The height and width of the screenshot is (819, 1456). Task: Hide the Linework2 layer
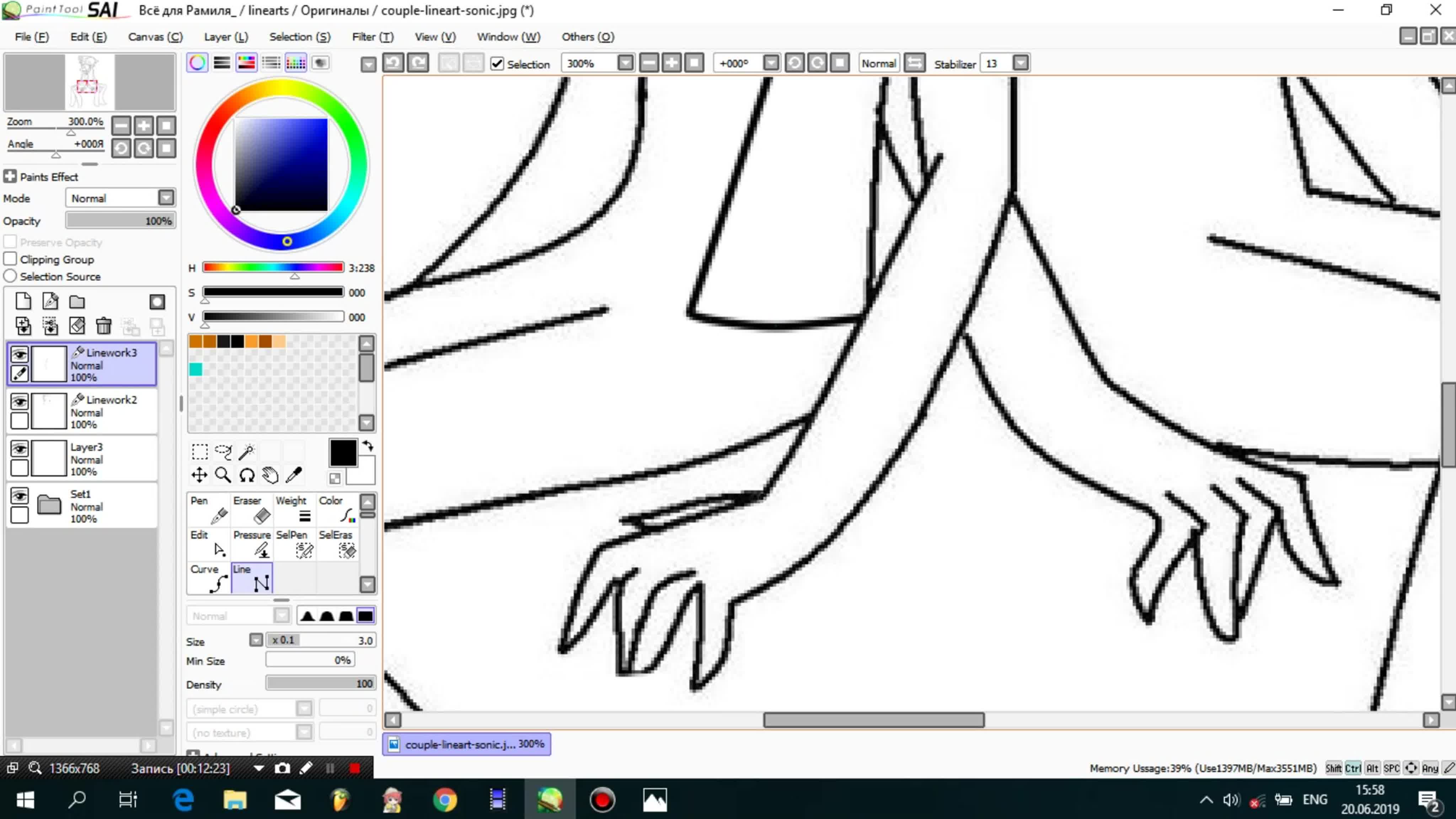20,401
